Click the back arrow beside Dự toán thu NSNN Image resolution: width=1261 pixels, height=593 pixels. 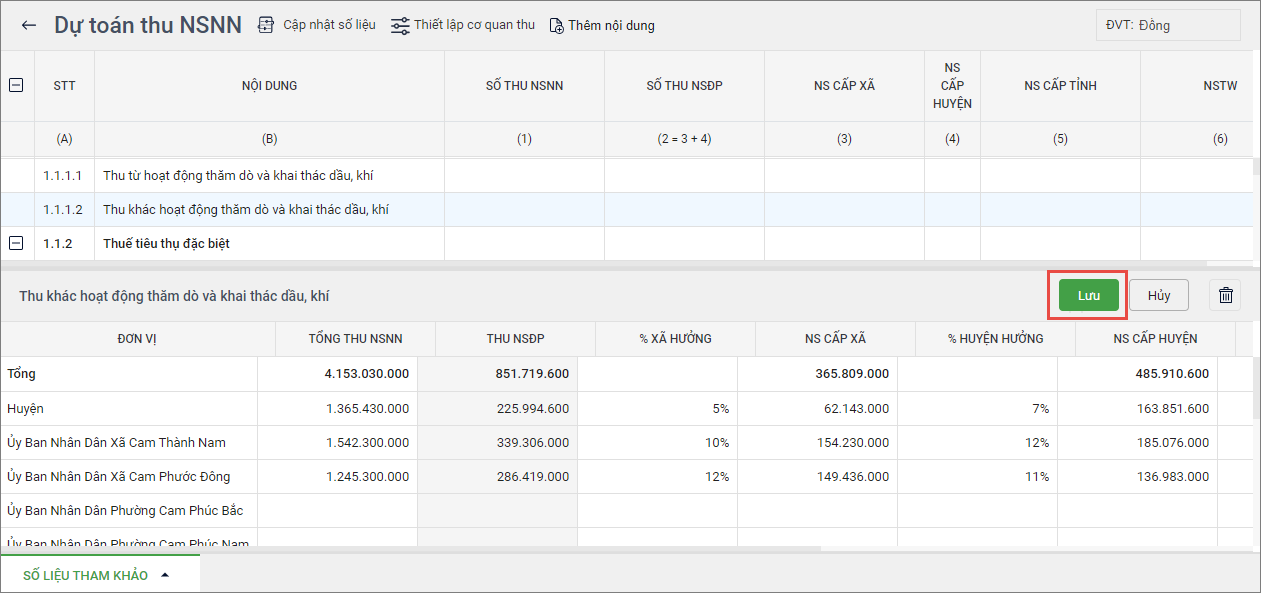(29, 25)
